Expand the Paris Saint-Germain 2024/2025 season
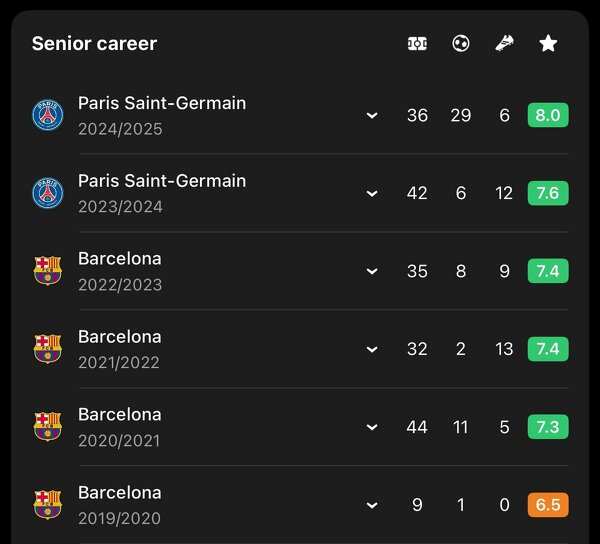 pyautogui.click(x=372, y=116)
